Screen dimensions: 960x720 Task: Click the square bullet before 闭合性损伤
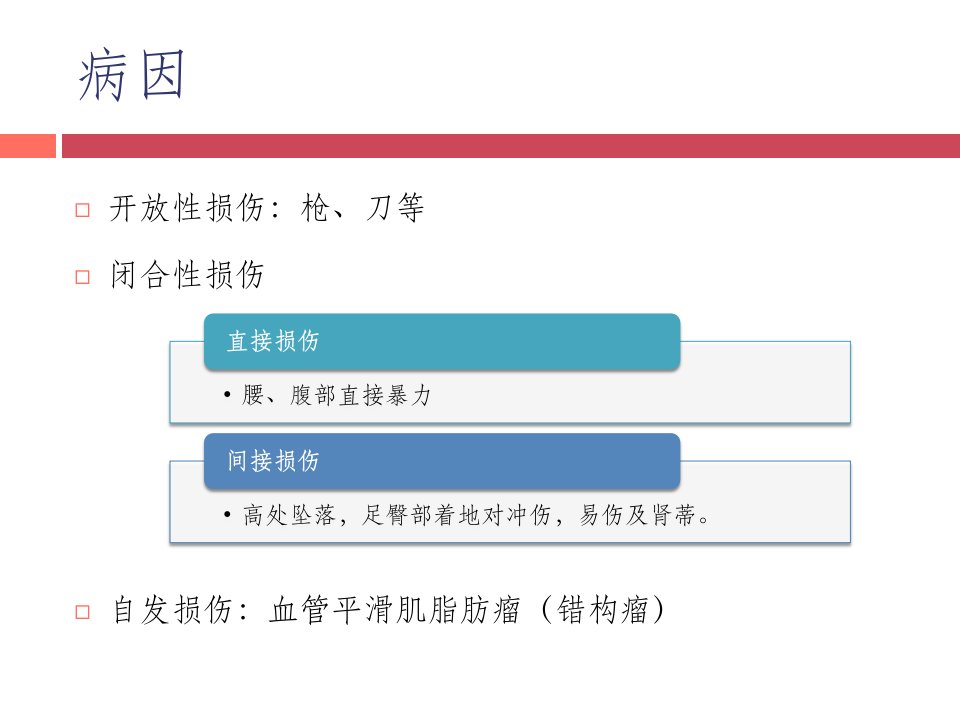(83, 277)
